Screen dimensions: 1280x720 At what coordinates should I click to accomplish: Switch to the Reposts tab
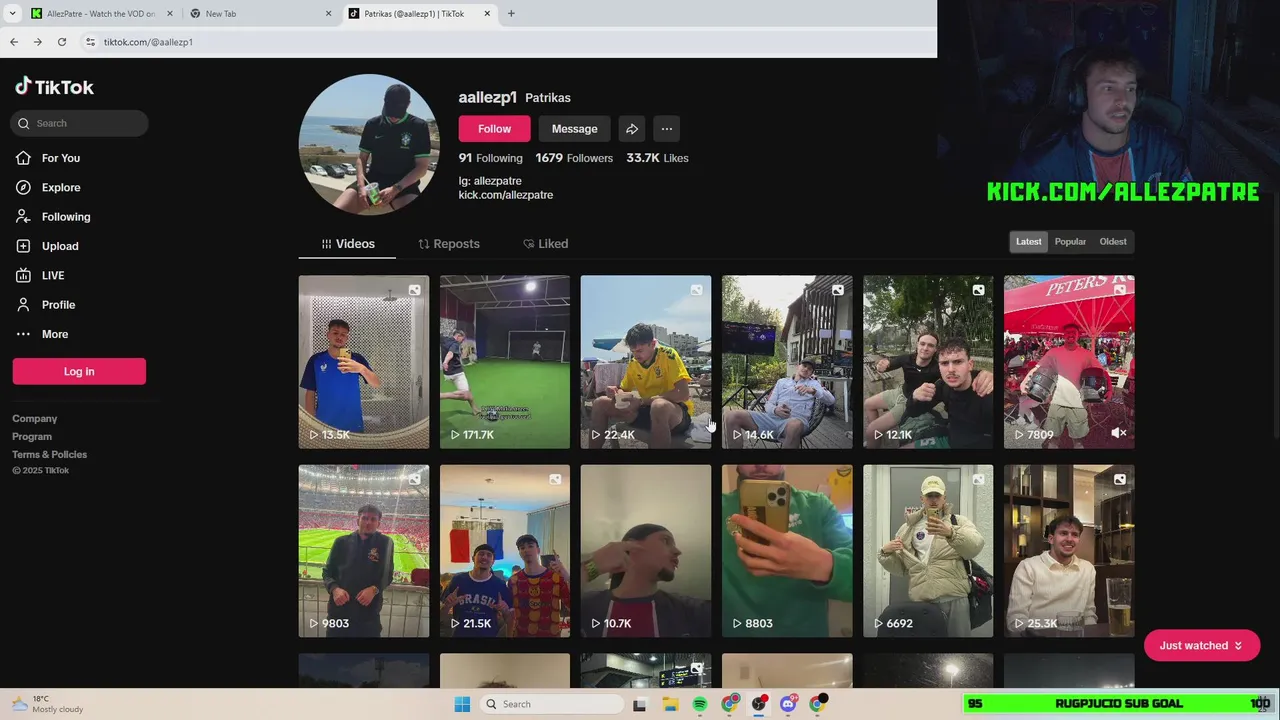pos(448,244)
